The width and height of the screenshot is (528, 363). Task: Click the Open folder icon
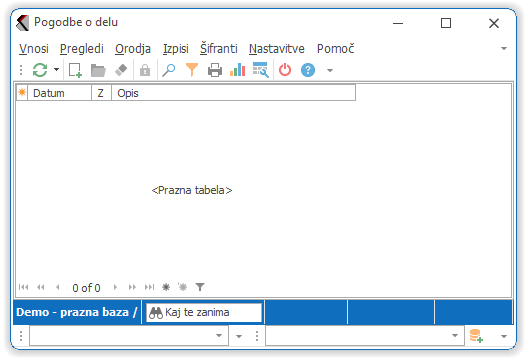point(98,70)
